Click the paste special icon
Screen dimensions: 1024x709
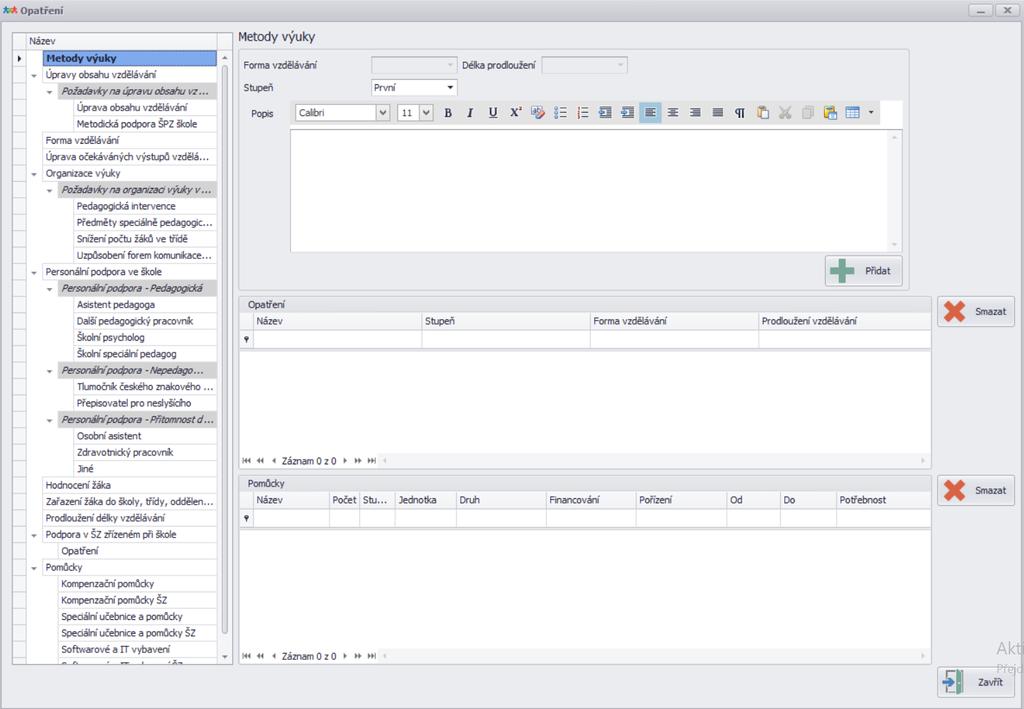(x=830, y=113)
